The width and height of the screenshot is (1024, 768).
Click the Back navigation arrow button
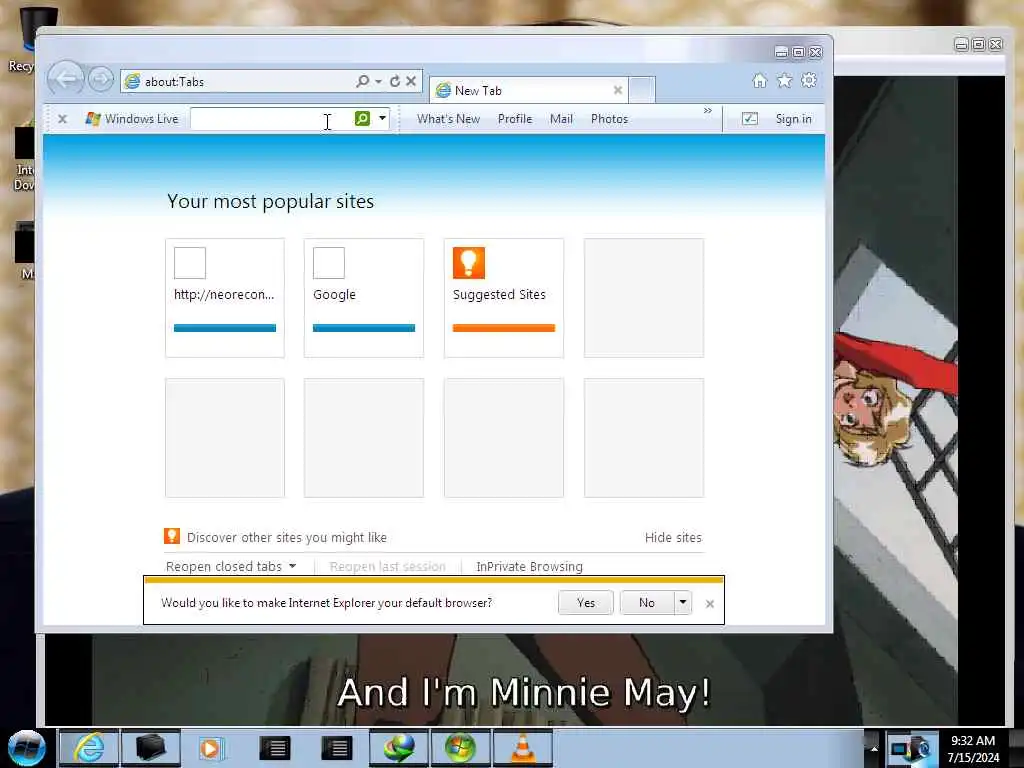coord(65,80)
